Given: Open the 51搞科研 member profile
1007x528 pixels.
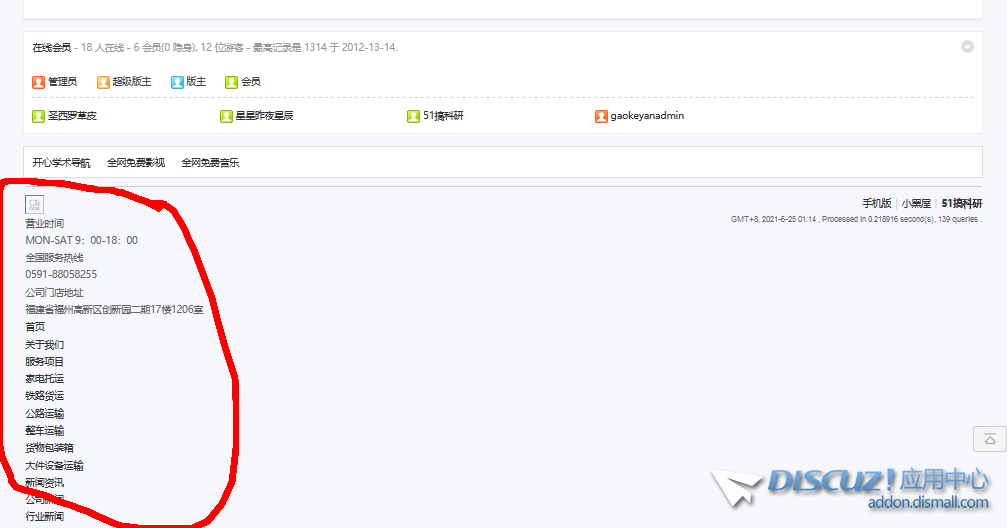Looking at the screenshot, I should coord(442,116).
